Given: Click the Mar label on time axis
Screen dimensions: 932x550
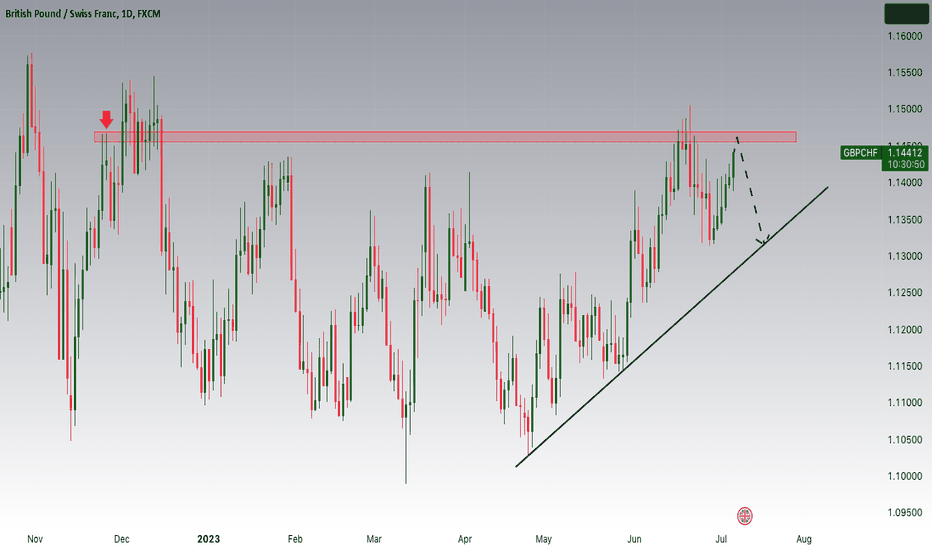Looking at the screenshot, I should coord(374,539).
